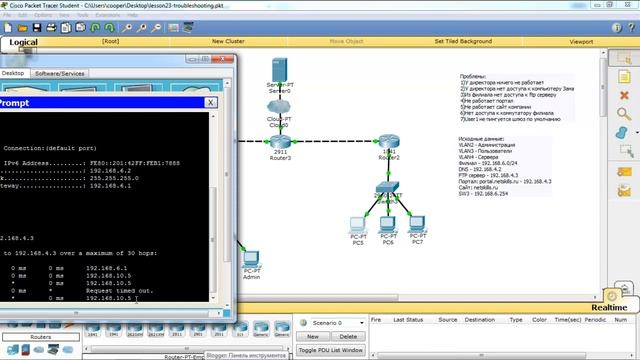Choose the Draw Polygon shape tool

click(622, 133)
